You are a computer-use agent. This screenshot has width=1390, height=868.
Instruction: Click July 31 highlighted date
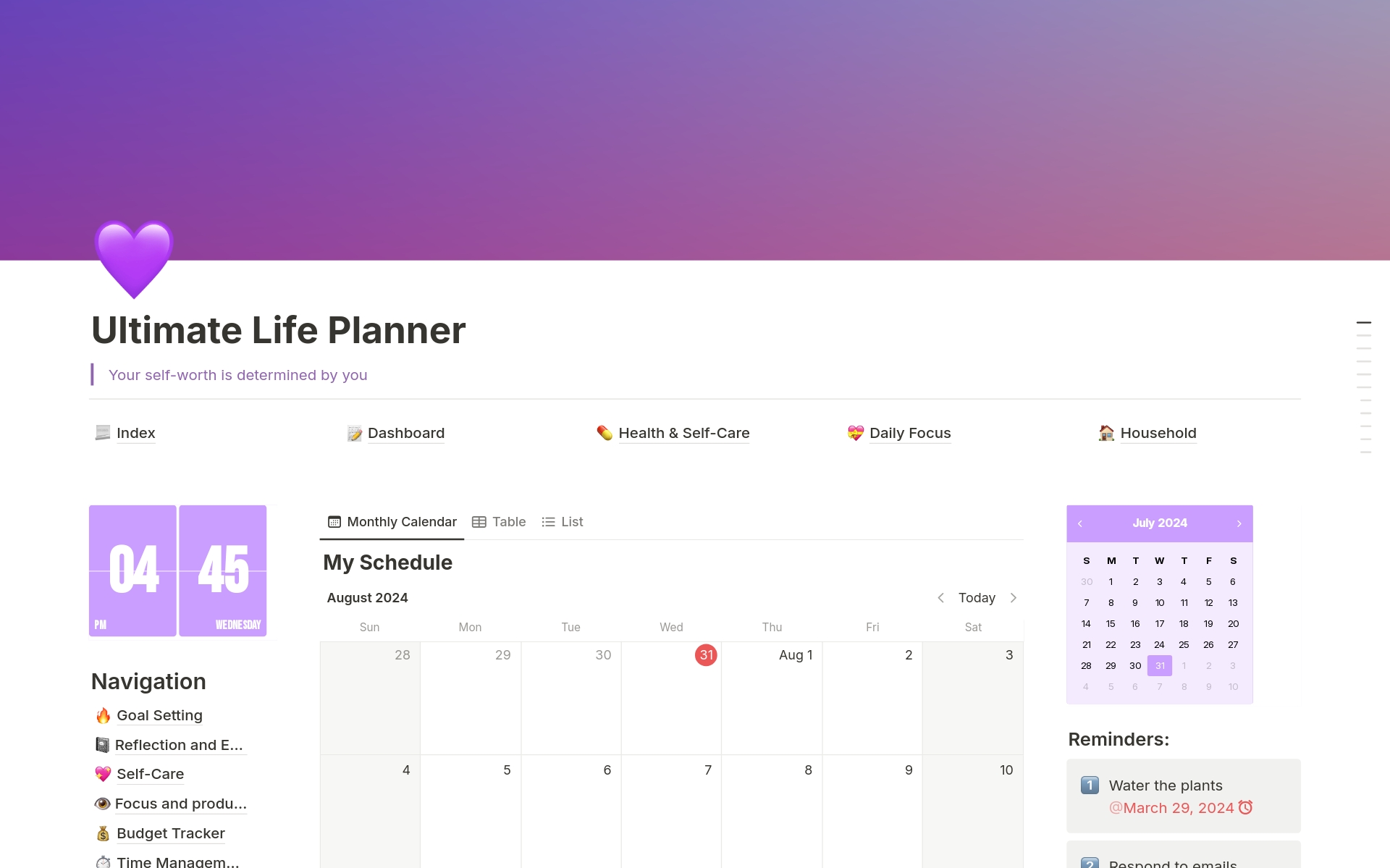[x=1159, y=666]
